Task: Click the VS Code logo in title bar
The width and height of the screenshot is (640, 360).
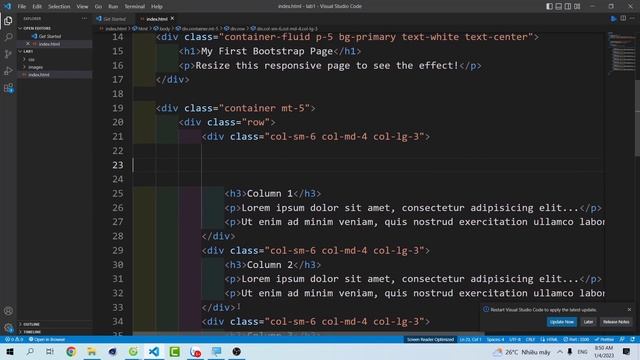Action: pos(7,6)
